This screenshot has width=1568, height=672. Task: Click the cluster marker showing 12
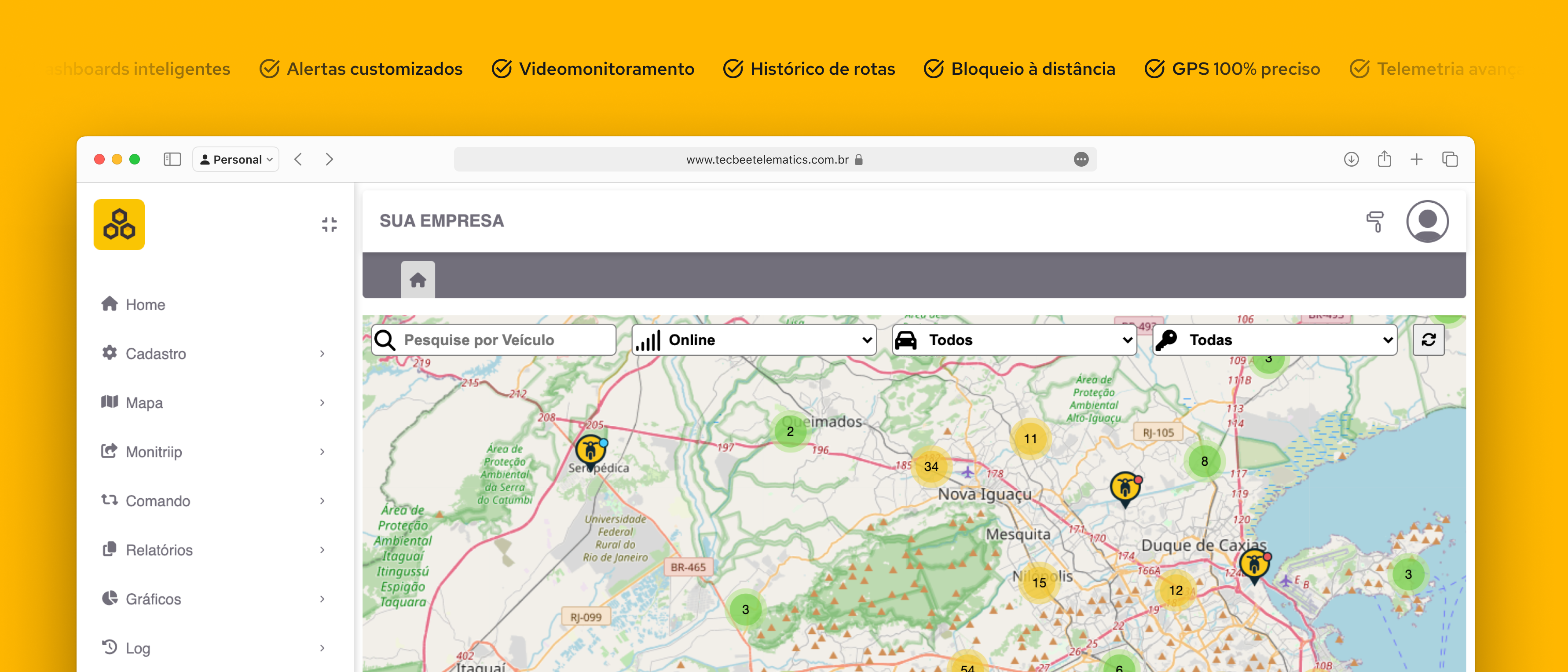coord(1176,591)
